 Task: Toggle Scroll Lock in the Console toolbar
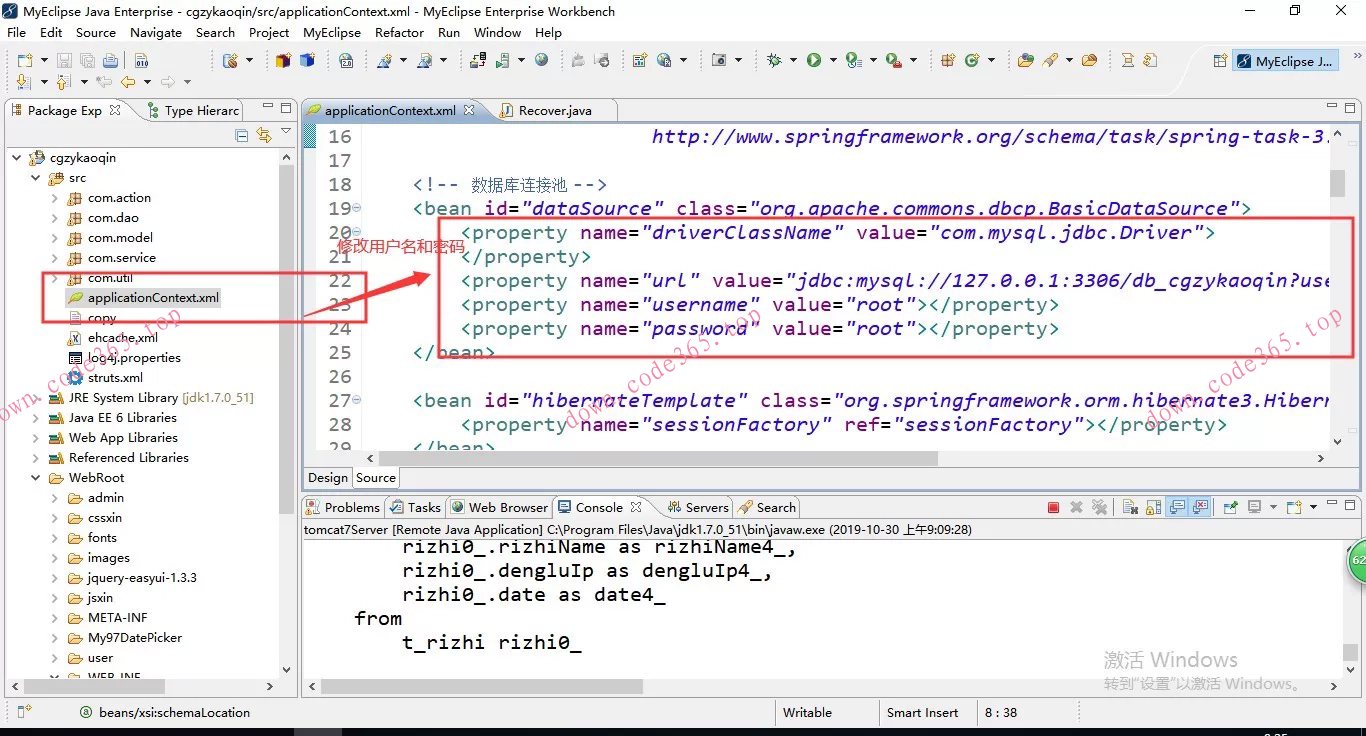click(x=1154, y=508)
